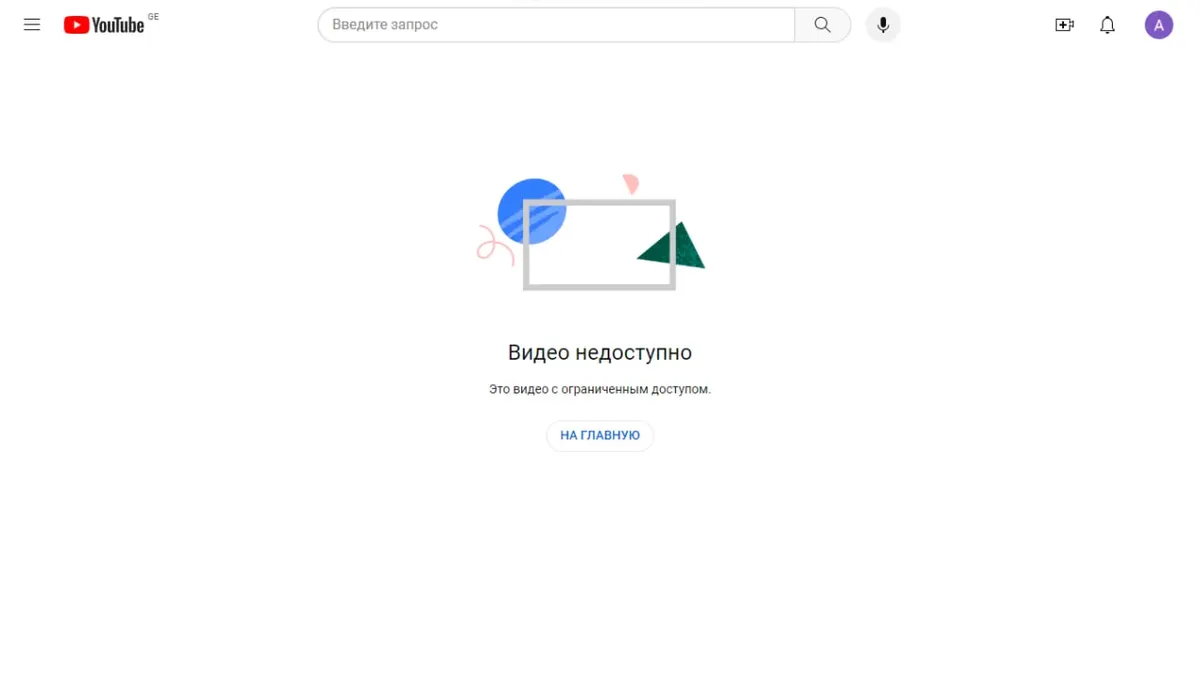
Task: Click the word "Видео" in the heading
Action: pyautogui.click(x=538, y=353)
